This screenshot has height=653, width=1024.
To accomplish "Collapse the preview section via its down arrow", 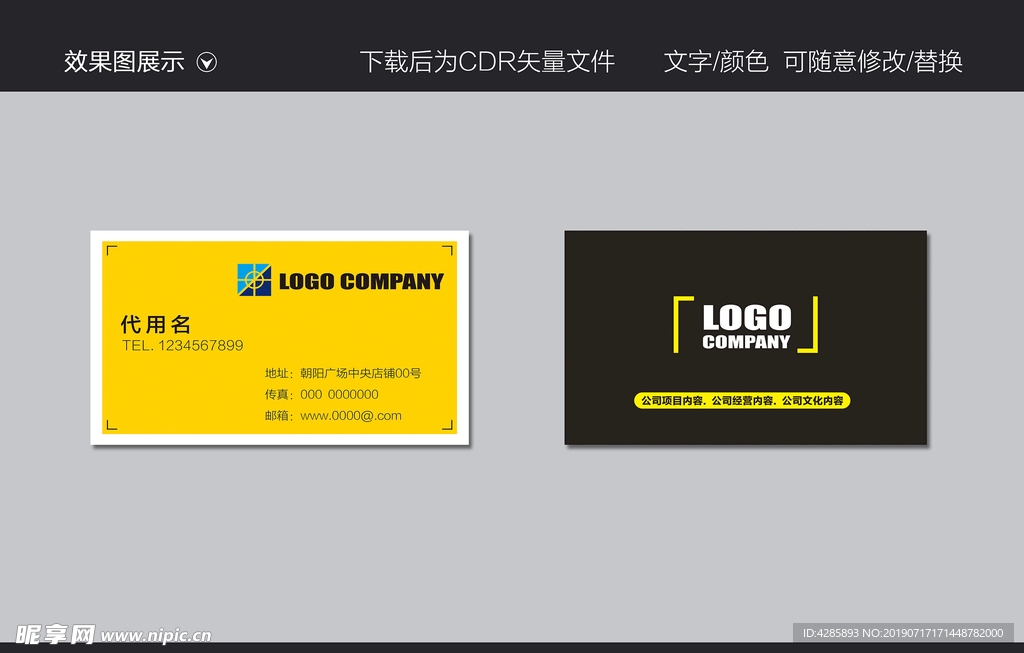I will pyautogui.click(x=207, y=61).
